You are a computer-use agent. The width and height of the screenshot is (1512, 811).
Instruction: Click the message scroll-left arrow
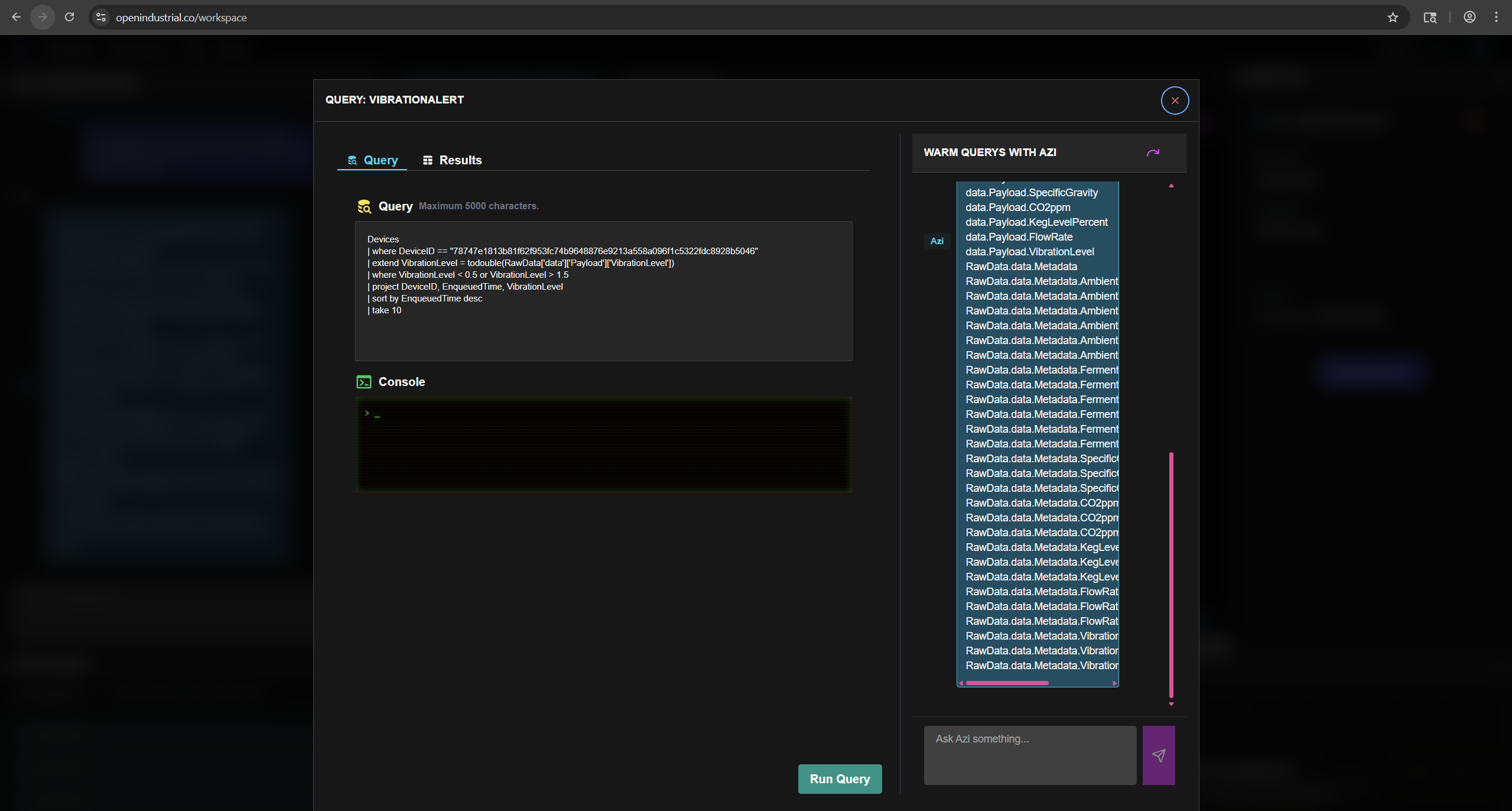tap(961, 683)
